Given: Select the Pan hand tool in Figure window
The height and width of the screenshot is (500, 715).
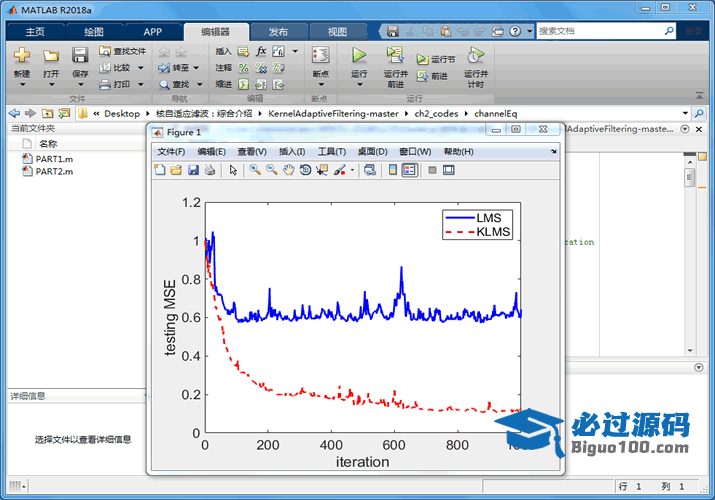Looking at the screenshot, I should 288,170.
